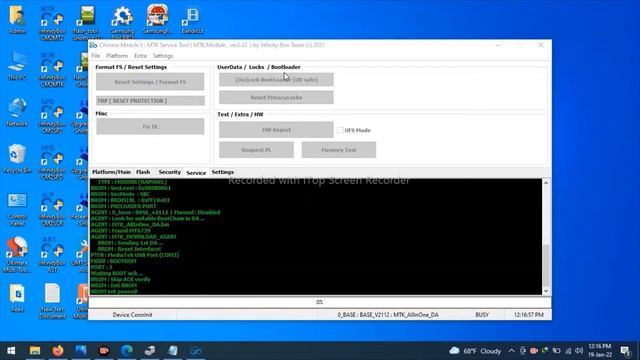This screenshot has width=640, height=360.
Task: Open Firefox from taskbar
Action: click(58, 351)
